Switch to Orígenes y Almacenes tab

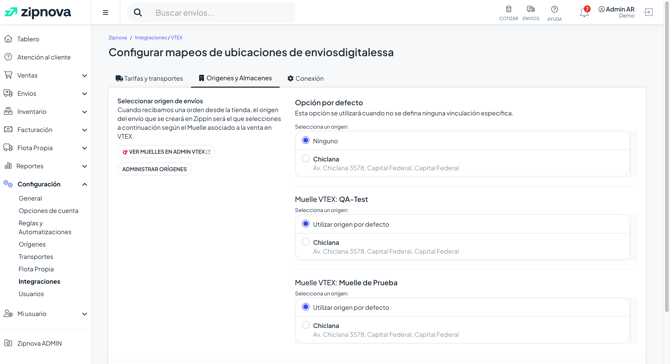click(x=235, y=78)
